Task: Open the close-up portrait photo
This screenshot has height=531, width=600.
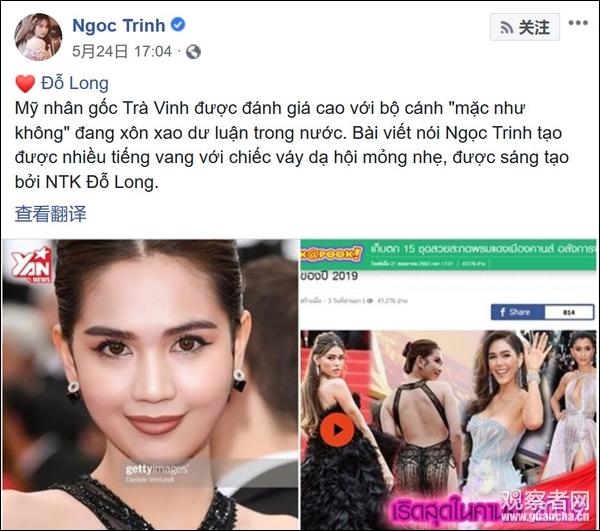Action: 150,384
